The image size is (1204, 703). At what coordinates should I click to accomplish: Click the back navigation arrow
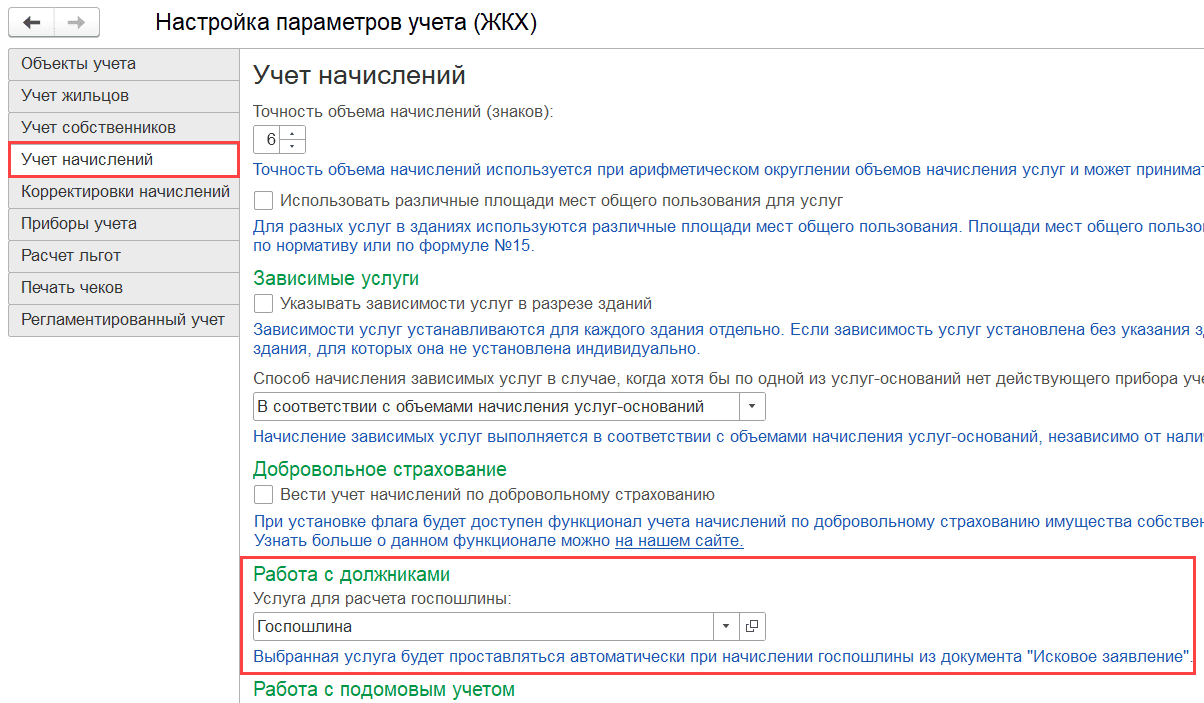tap(30, 22)
